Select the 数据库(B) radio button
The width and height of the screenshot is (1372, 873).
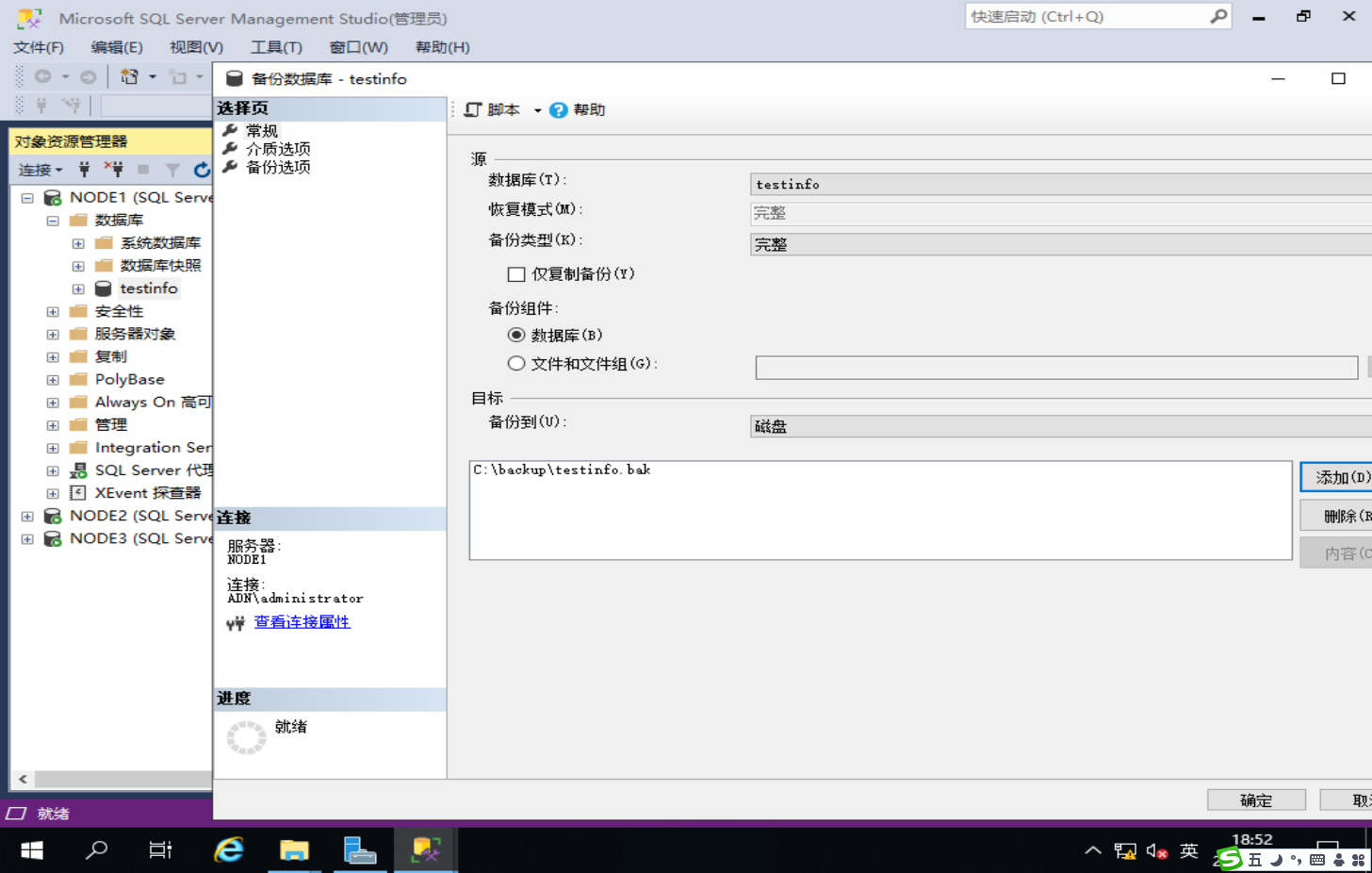[x=516, y=336]
